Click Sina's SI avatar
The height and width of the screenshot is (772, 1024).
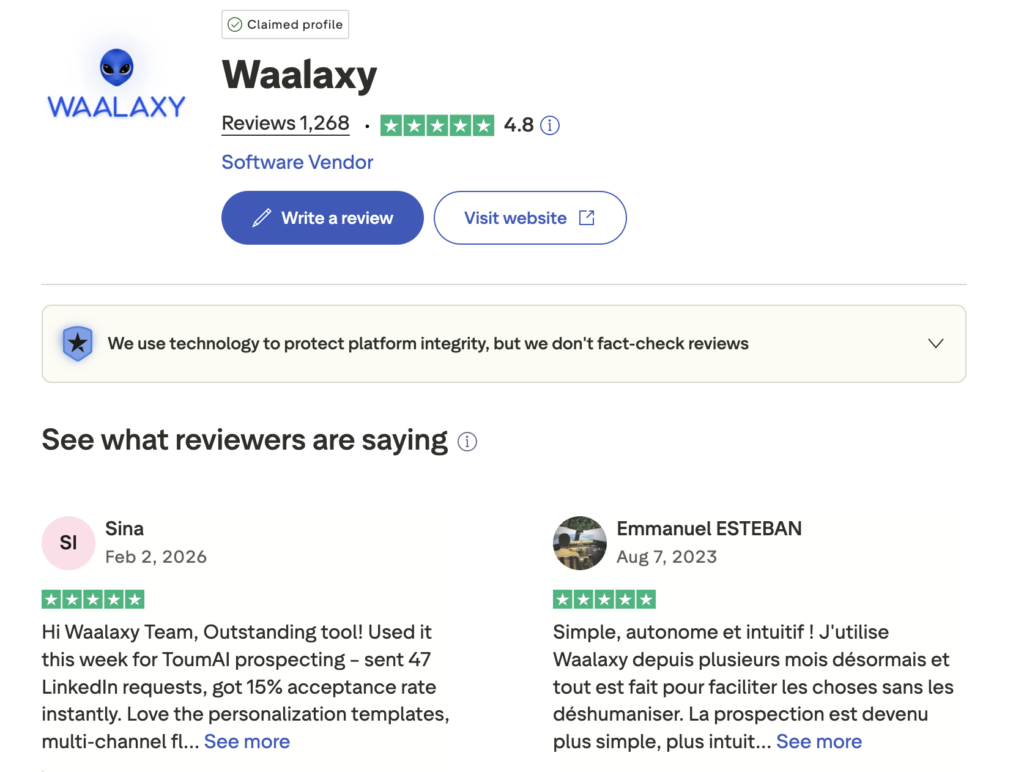[x=68, y=543]
